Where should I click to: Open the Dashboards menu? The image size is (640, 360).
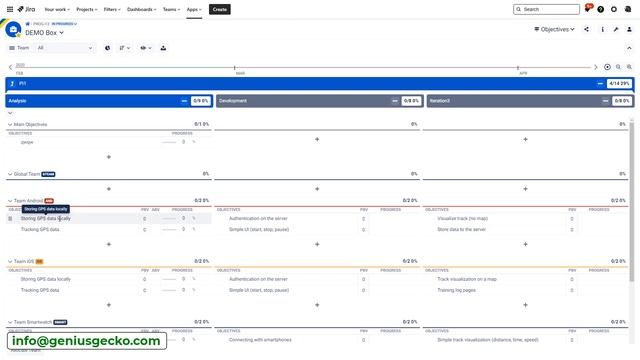point(141,9)
